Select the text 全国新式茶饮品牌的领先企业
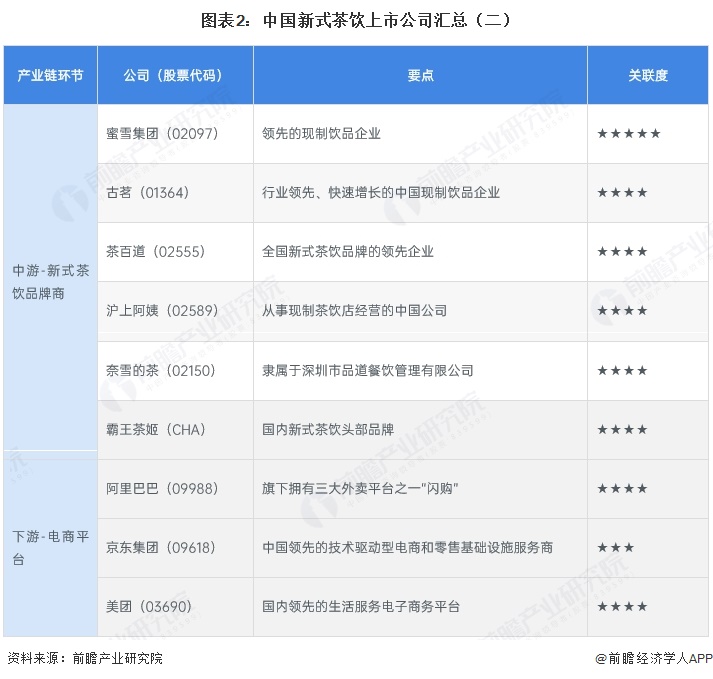 348,251
